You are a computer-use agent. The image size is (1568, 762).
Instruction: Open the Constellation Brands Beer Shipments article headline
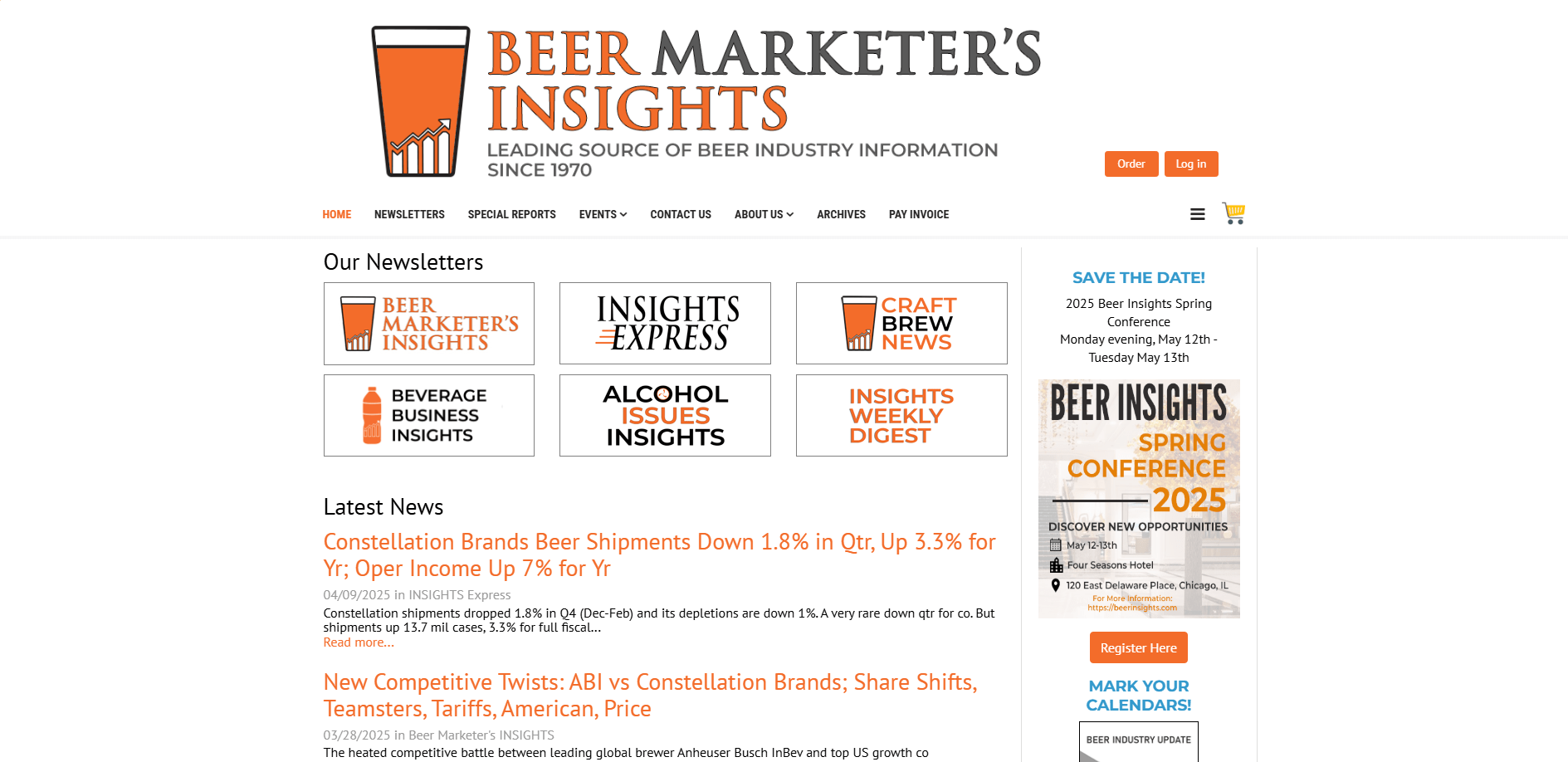coord(659,554)
